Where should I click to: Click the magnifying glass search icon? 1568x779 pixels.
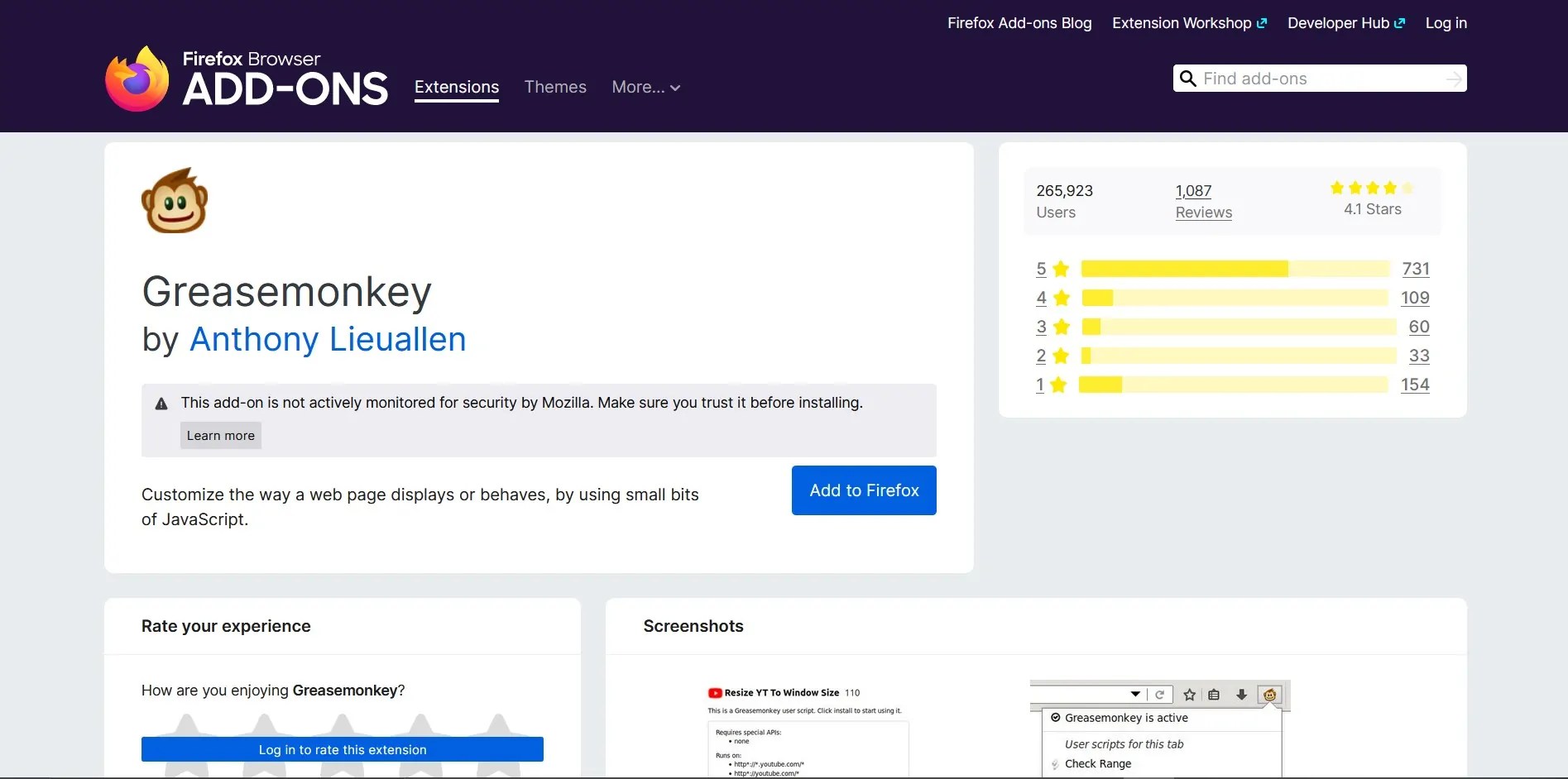click(x=1187, y=79)
